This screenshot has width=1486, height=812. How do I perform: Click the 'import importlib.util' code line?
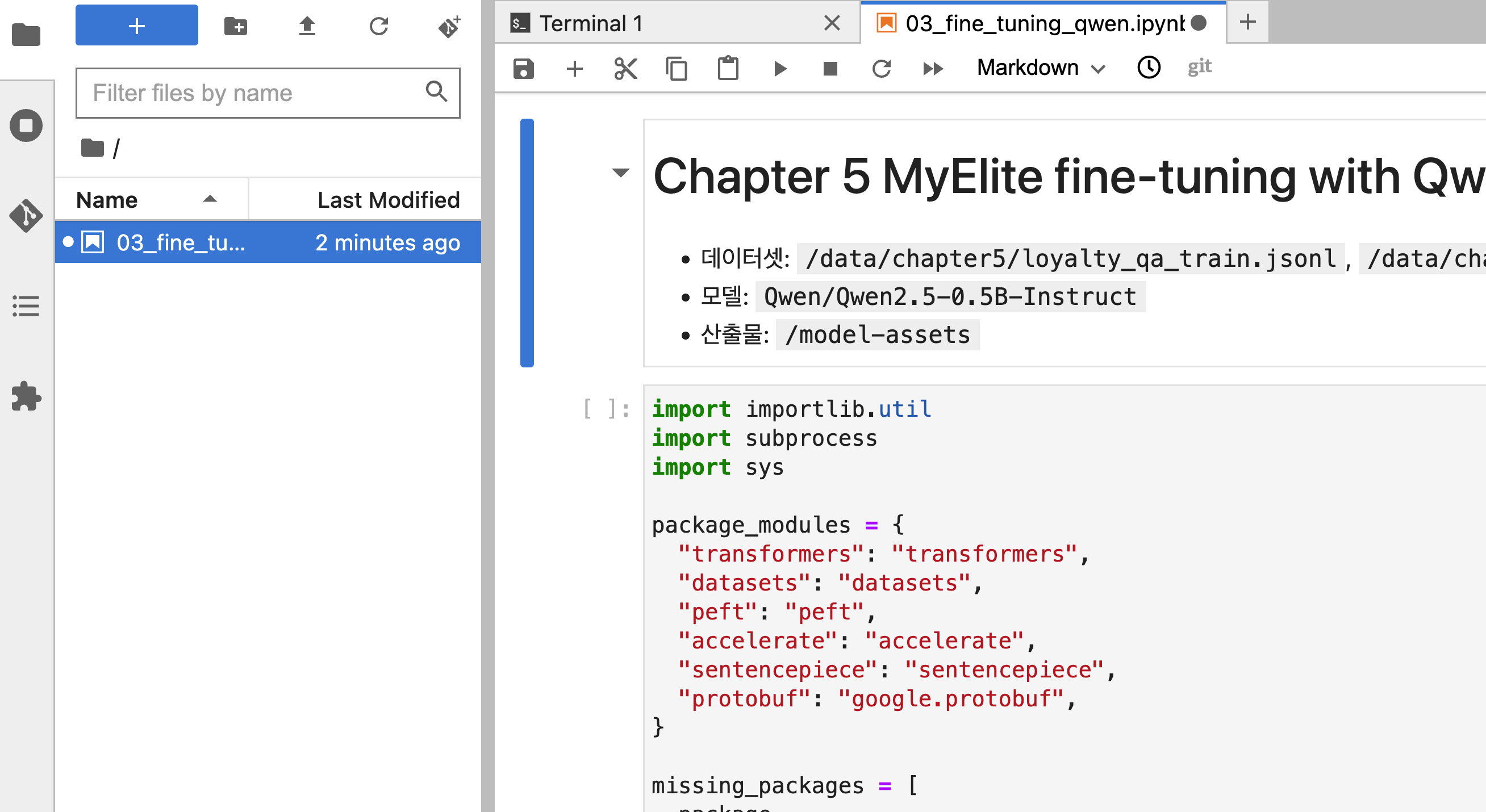tap(791, 409)
